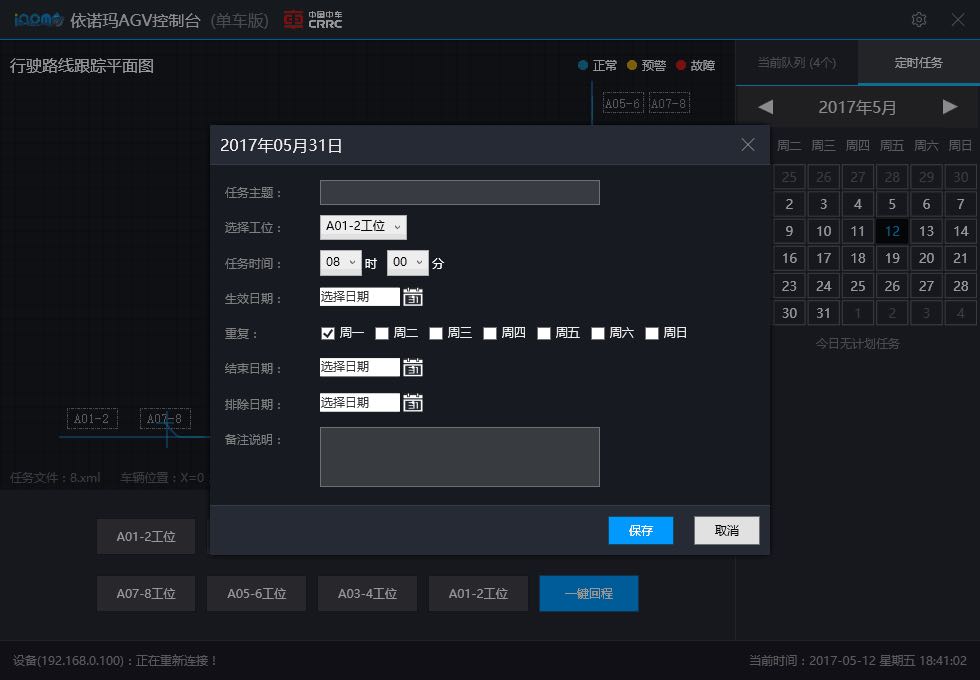
Task: Open the calendar picker for 排除日期
Action: pyautogui.click(x=413, y=403)
